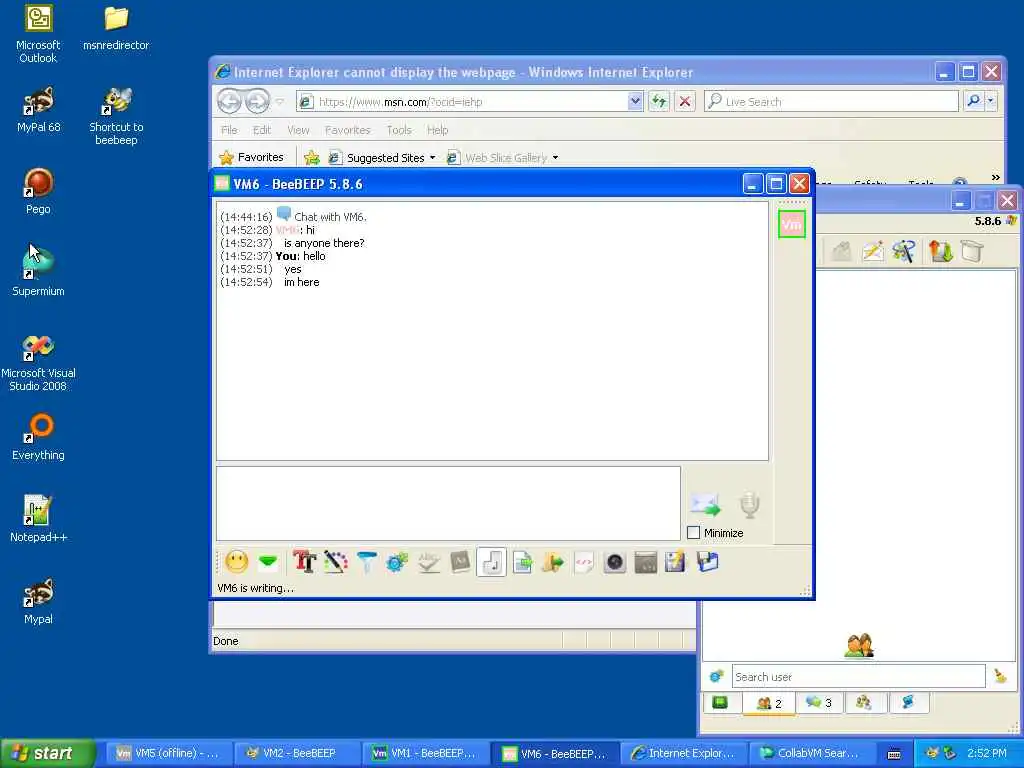Toggle the music note beep button
Screen dimensions: 1024x768
(491, 562)
